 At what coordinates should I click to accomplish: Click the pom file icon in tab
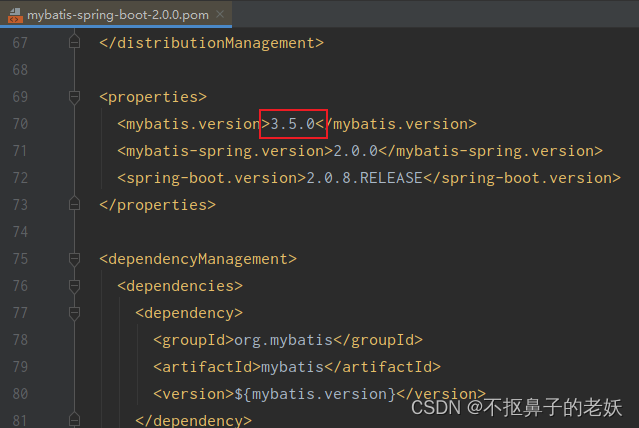click(x=15, y=15)
